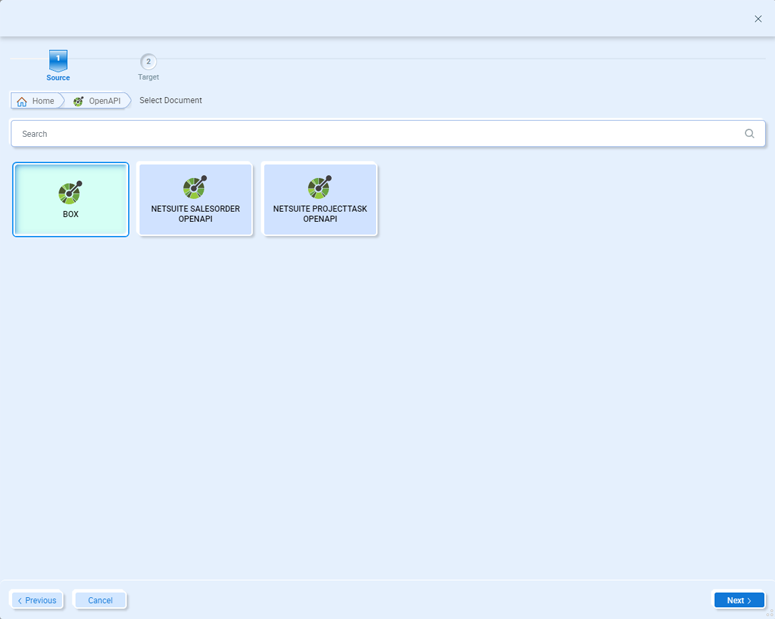The height and width of the screenshot is (619, 775).
Task: Select the NETSUITE PROJECTTASK OPENAPI card
Action: click(x=320, y=199)
